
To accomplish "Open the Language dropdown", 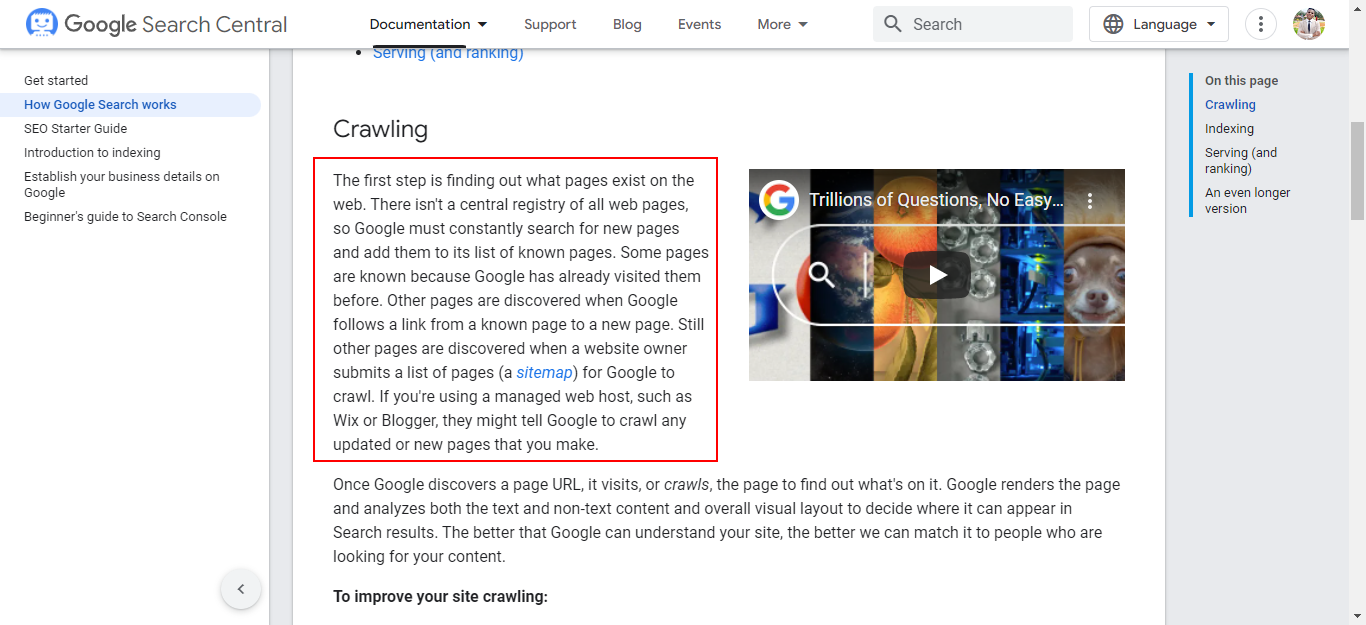I will tap(1159, 24).
